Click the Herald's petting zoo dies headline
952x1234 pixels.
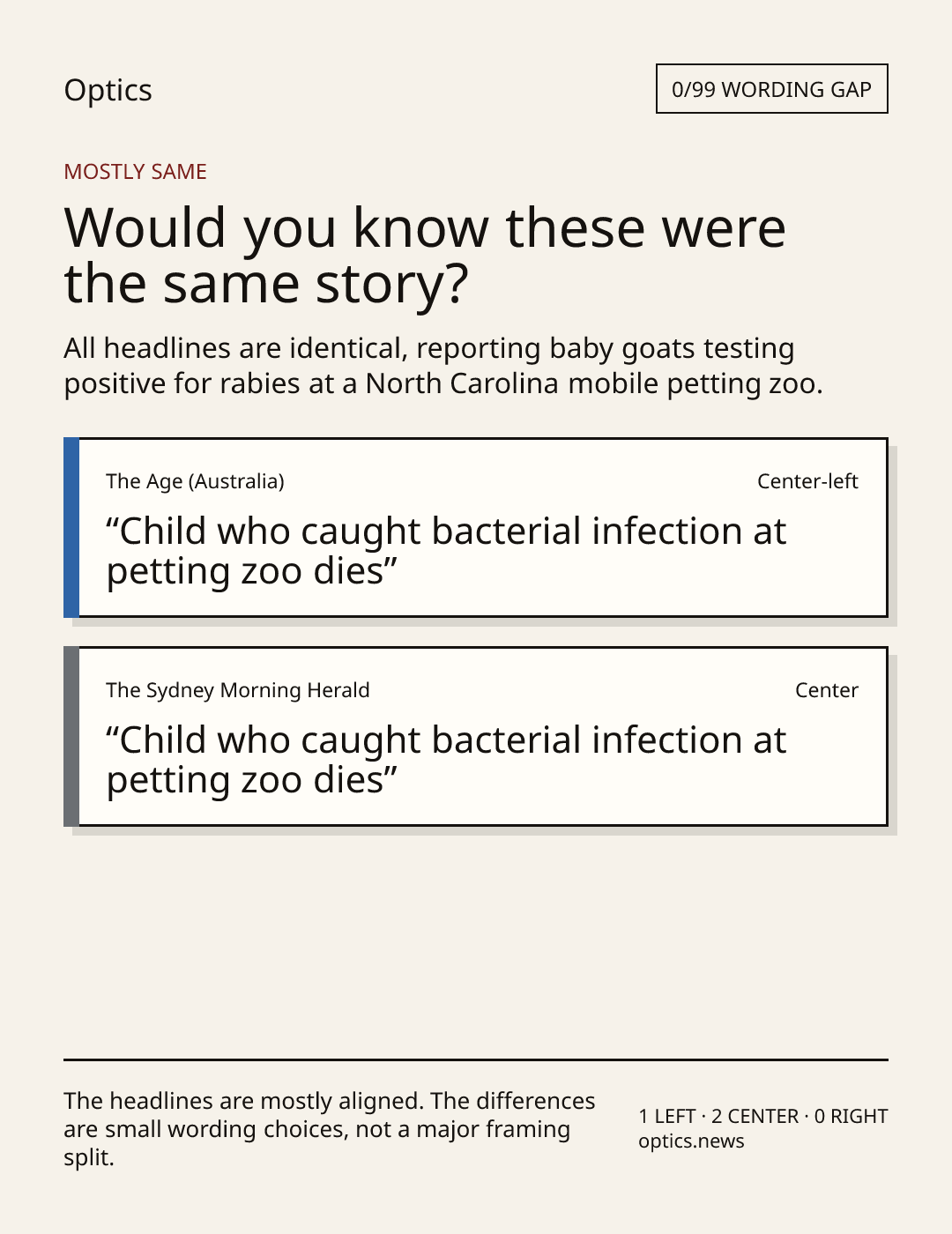point(446,760)
